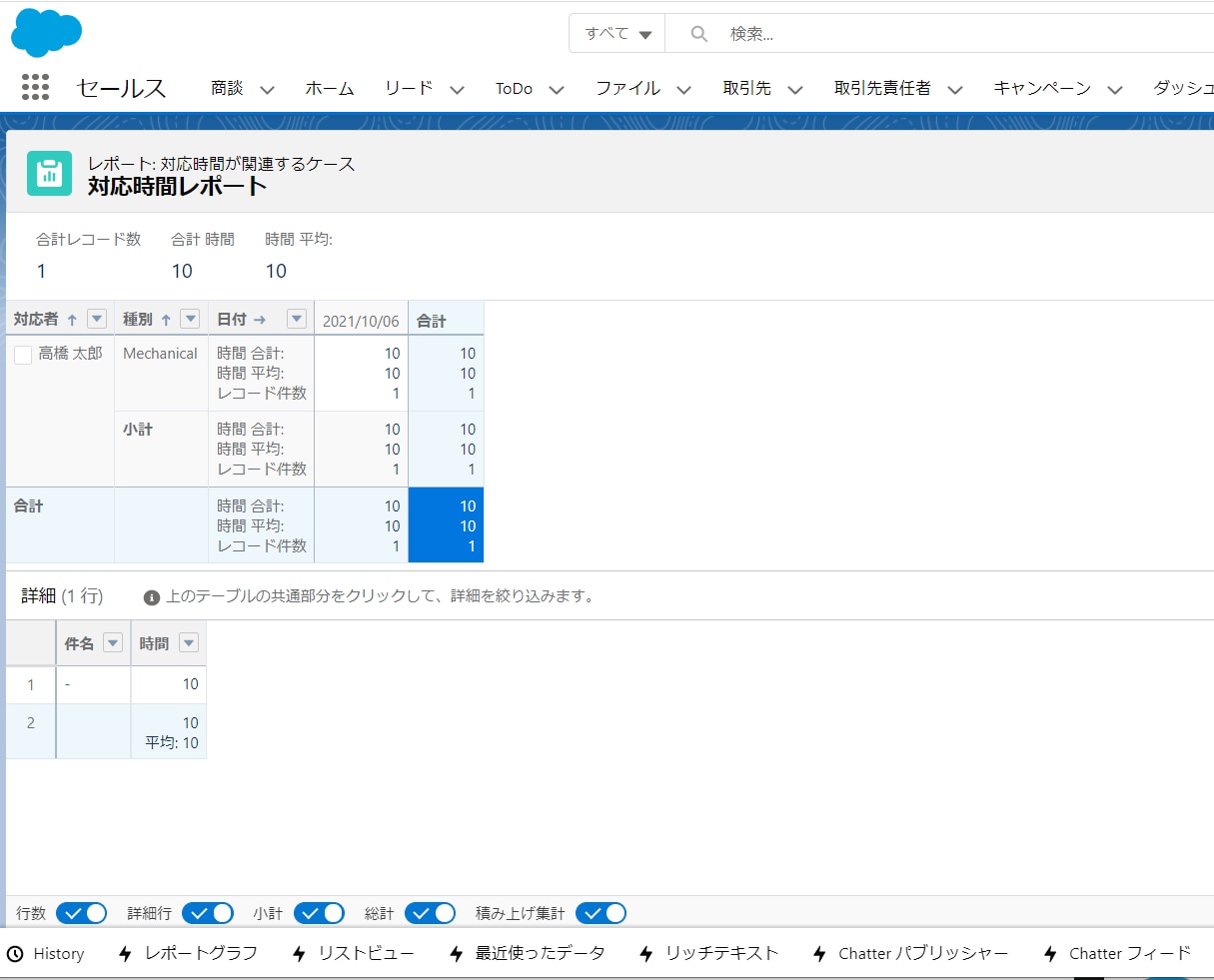The width and height of the screenshot is (1214, 980).
Task: Click the 対応時間レポート report title
Action: coord(177,186)
